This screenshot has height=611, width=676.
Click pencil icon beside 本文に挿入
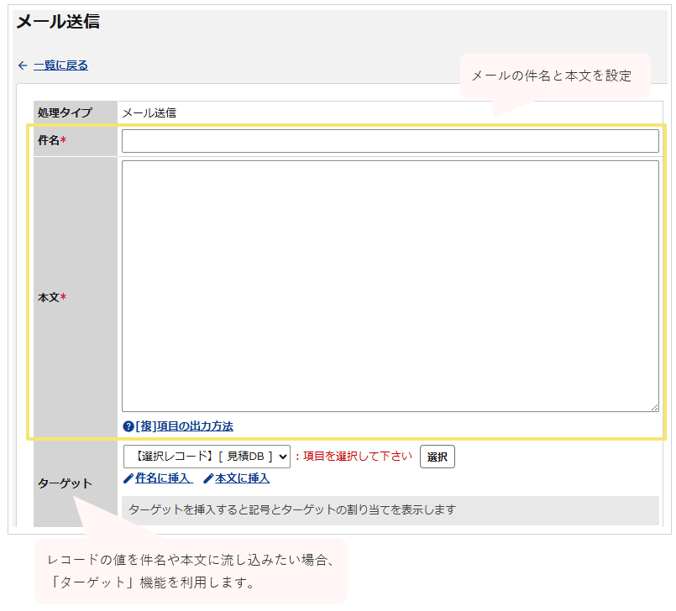point(209,478)
